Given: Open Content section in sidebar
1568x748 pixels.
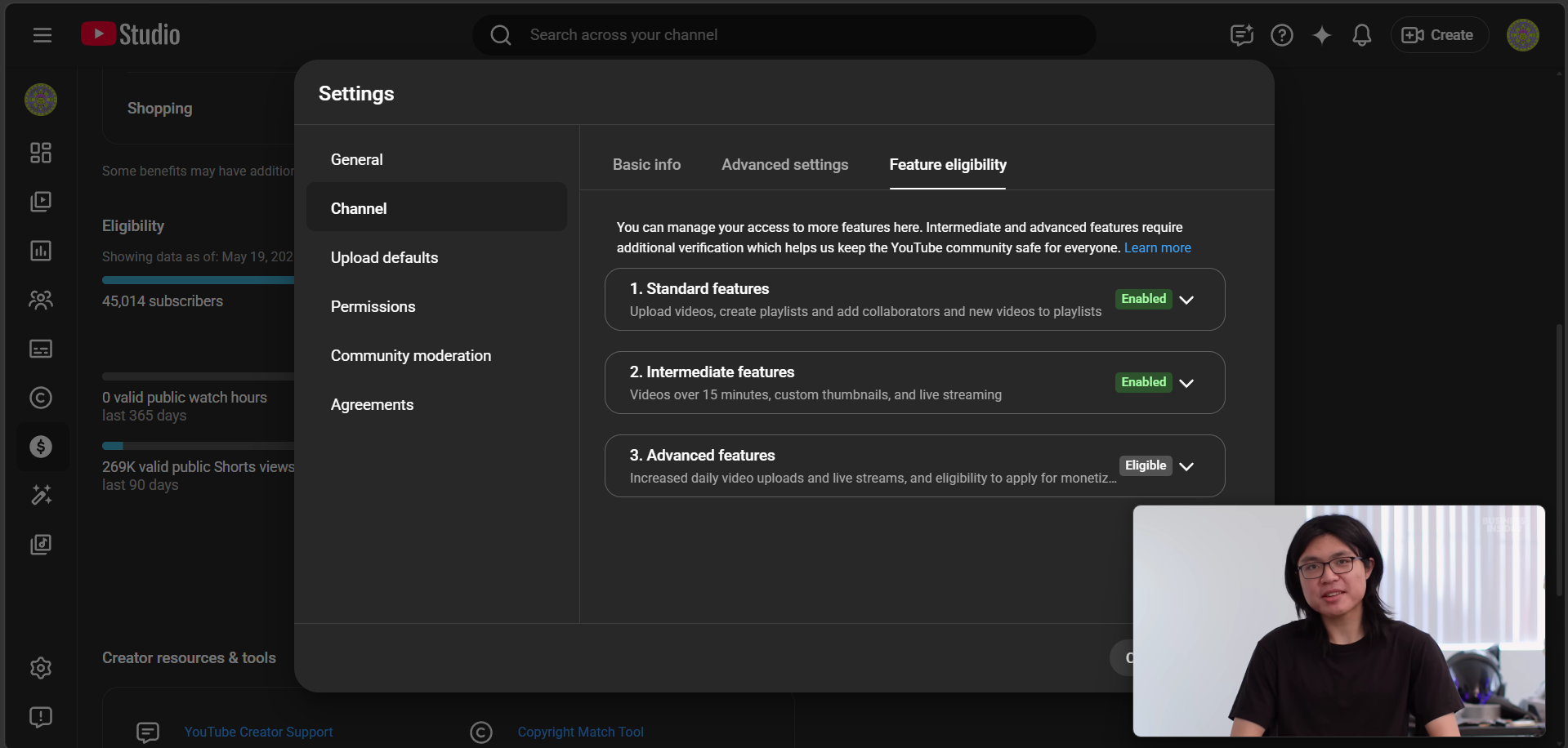Looking at the screenshot, I should (x=41, y=202).
